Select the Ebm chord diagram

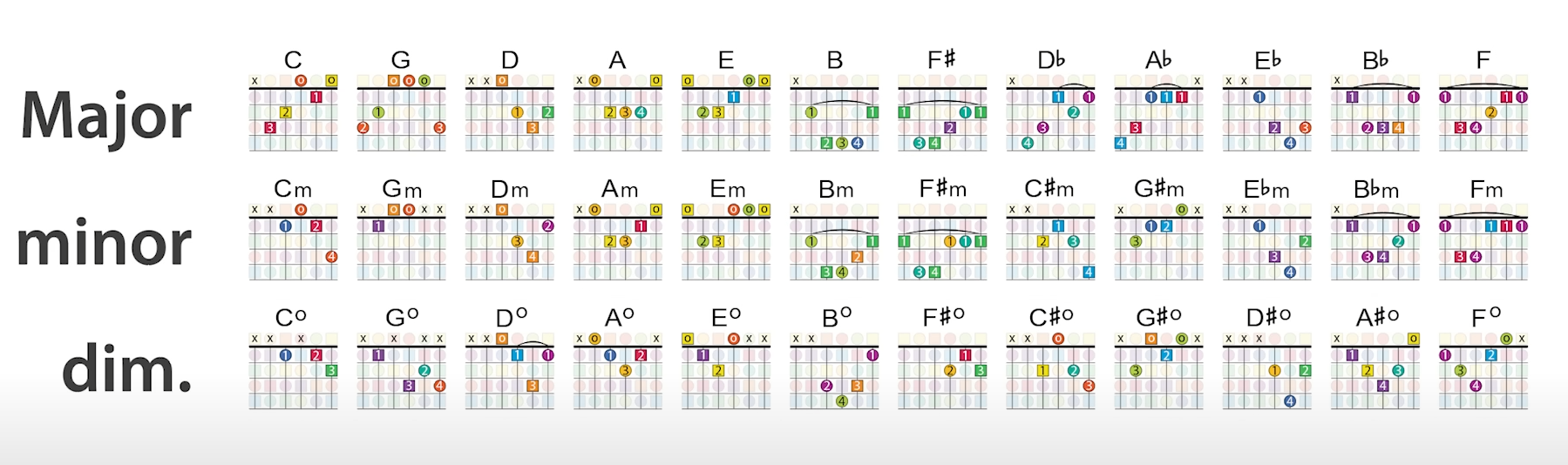(x=1266, y=243)
